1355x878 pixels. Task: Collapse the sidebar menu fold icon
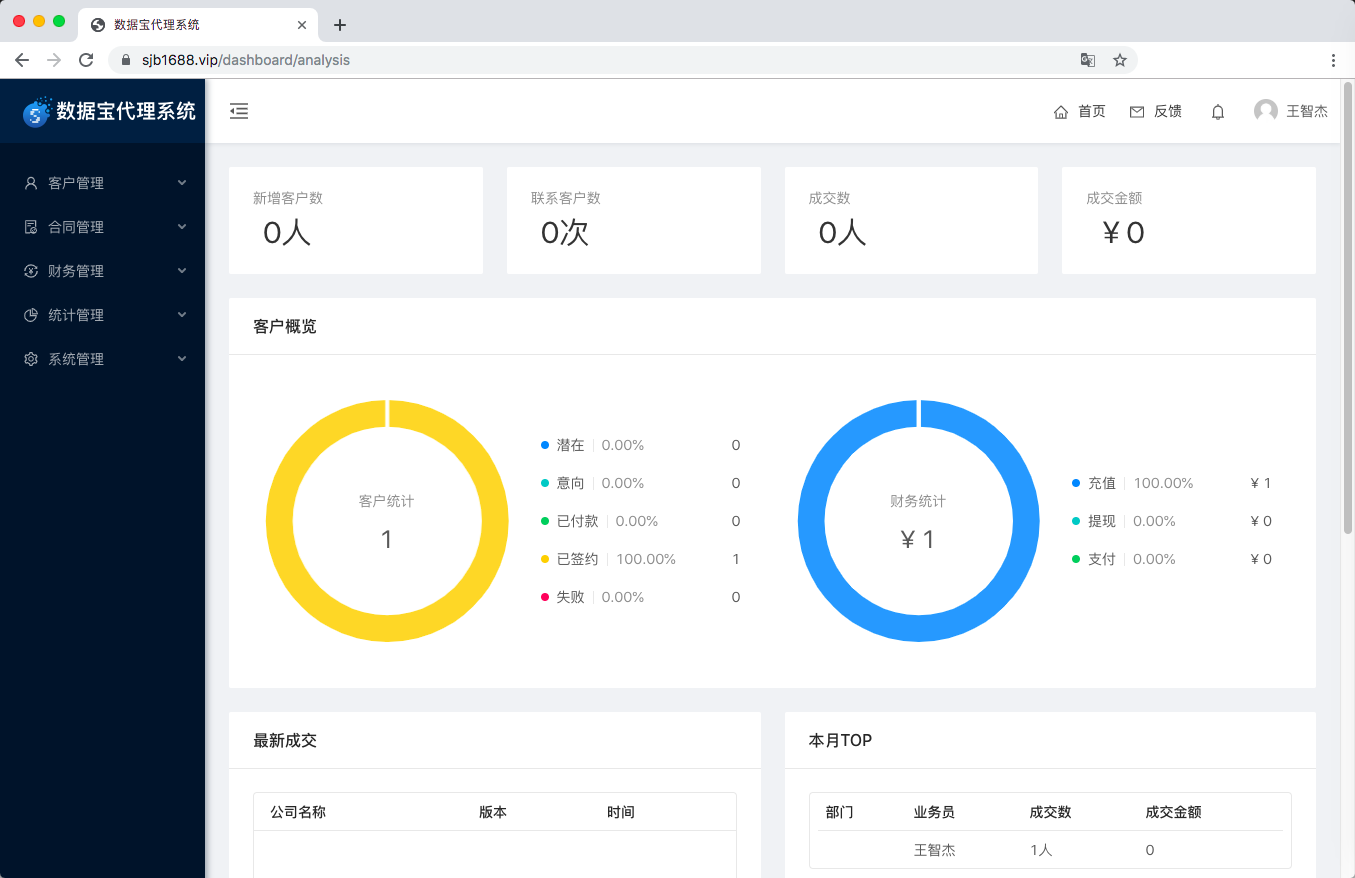click(239, 111)
